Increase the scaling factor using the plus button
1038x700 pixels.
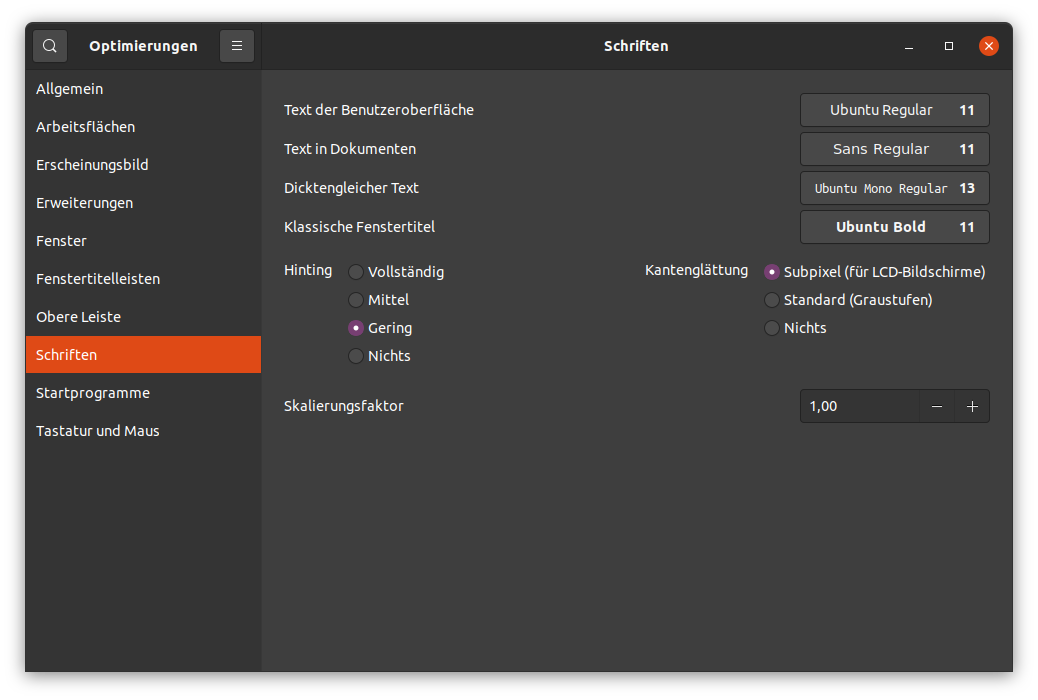coord(972,406)
